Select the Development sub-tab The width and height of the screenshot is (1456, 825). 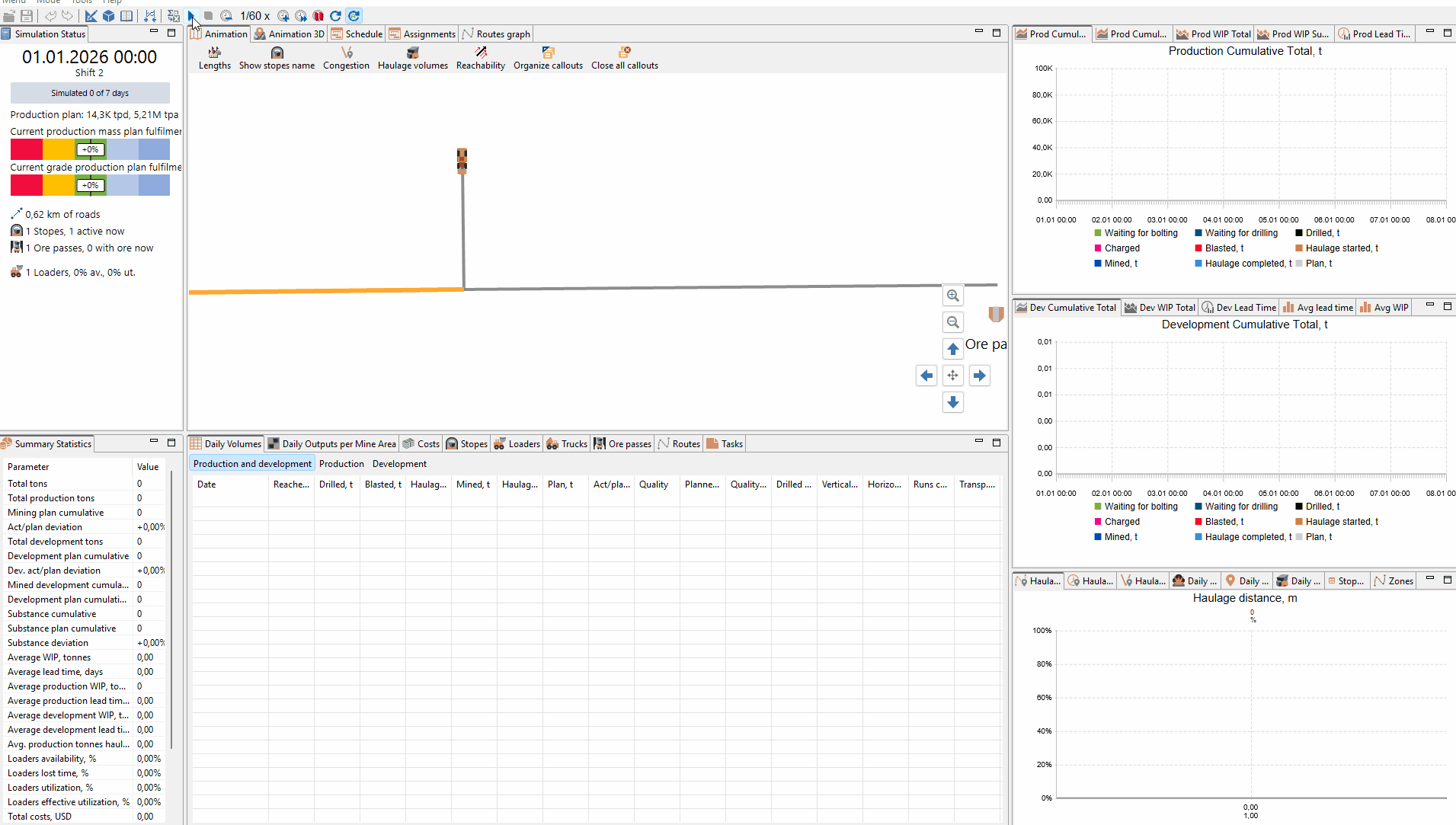399,463
